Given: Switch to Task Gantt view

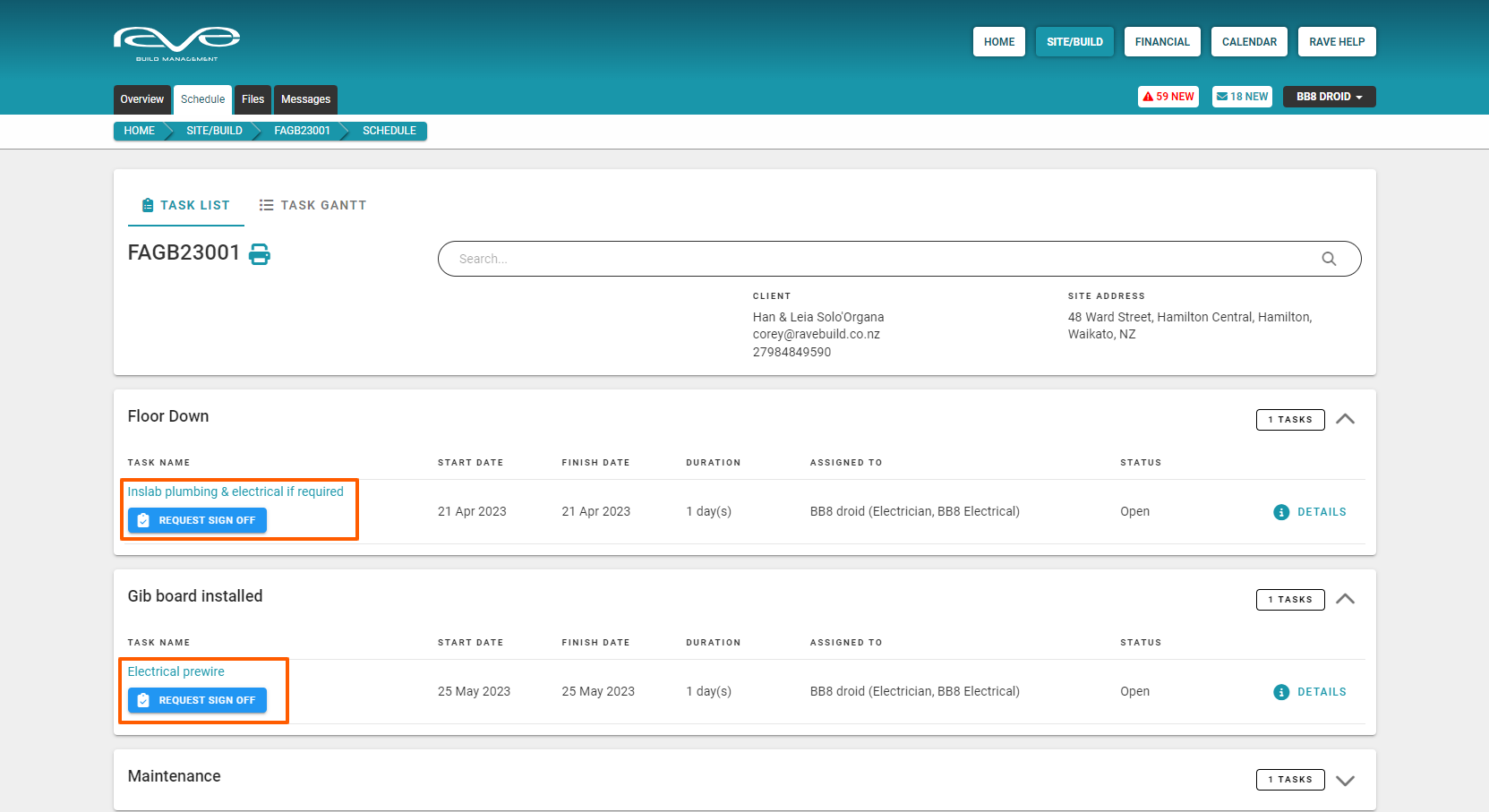Looking at the screenshot, I should tap(312, 205).
